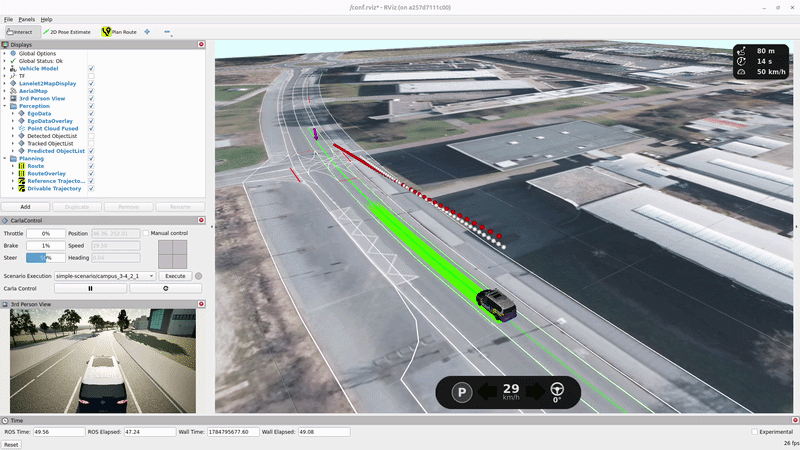Click the blue plus add-tool icon
This screenshot has width=800, height=450.
[x=147, y=32]
